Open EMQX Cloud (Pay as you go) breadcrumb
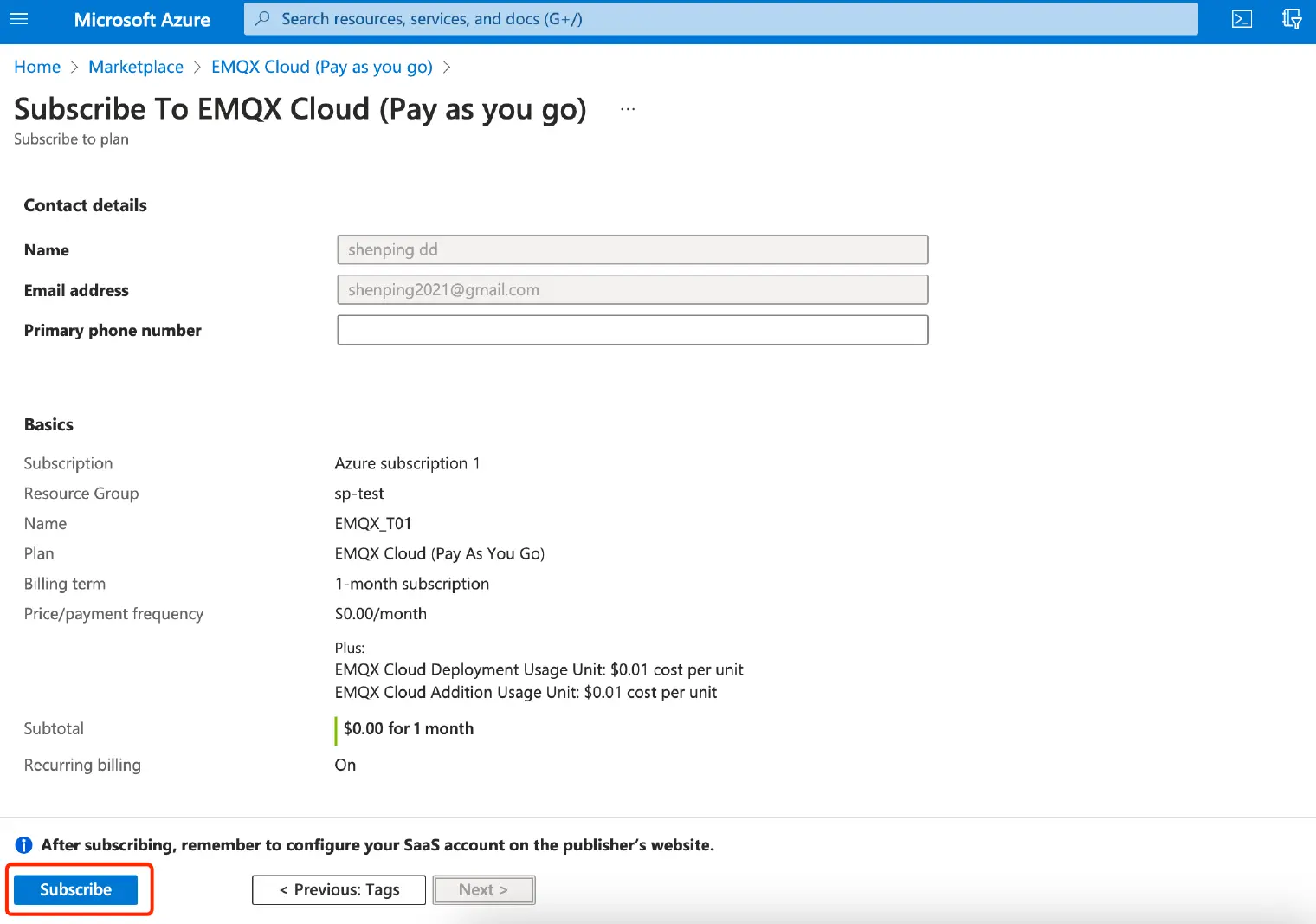Image resolution: width=1316 pixels, height=924 pixels. tap(322, 67)
